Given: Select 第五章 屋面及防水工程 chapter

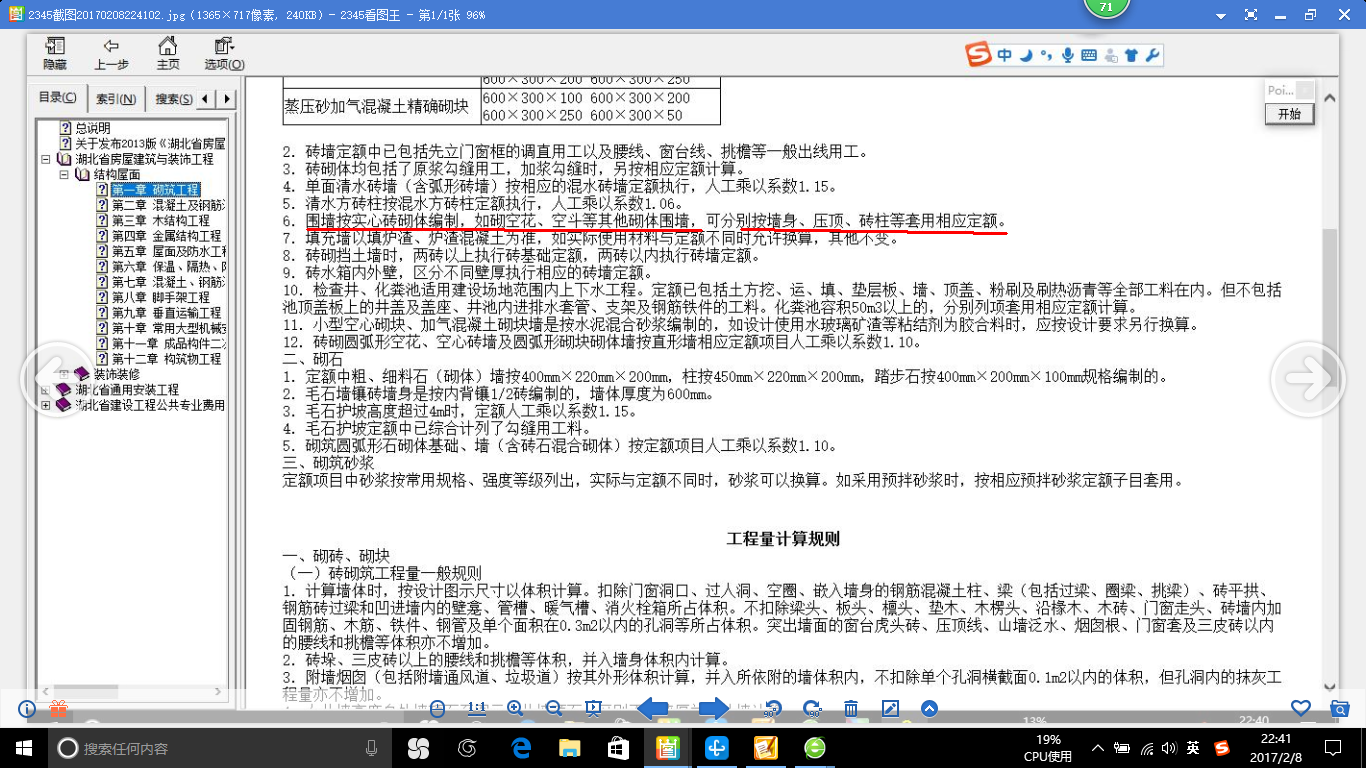Looking at the screenshot, I should [x=168, y=251].
